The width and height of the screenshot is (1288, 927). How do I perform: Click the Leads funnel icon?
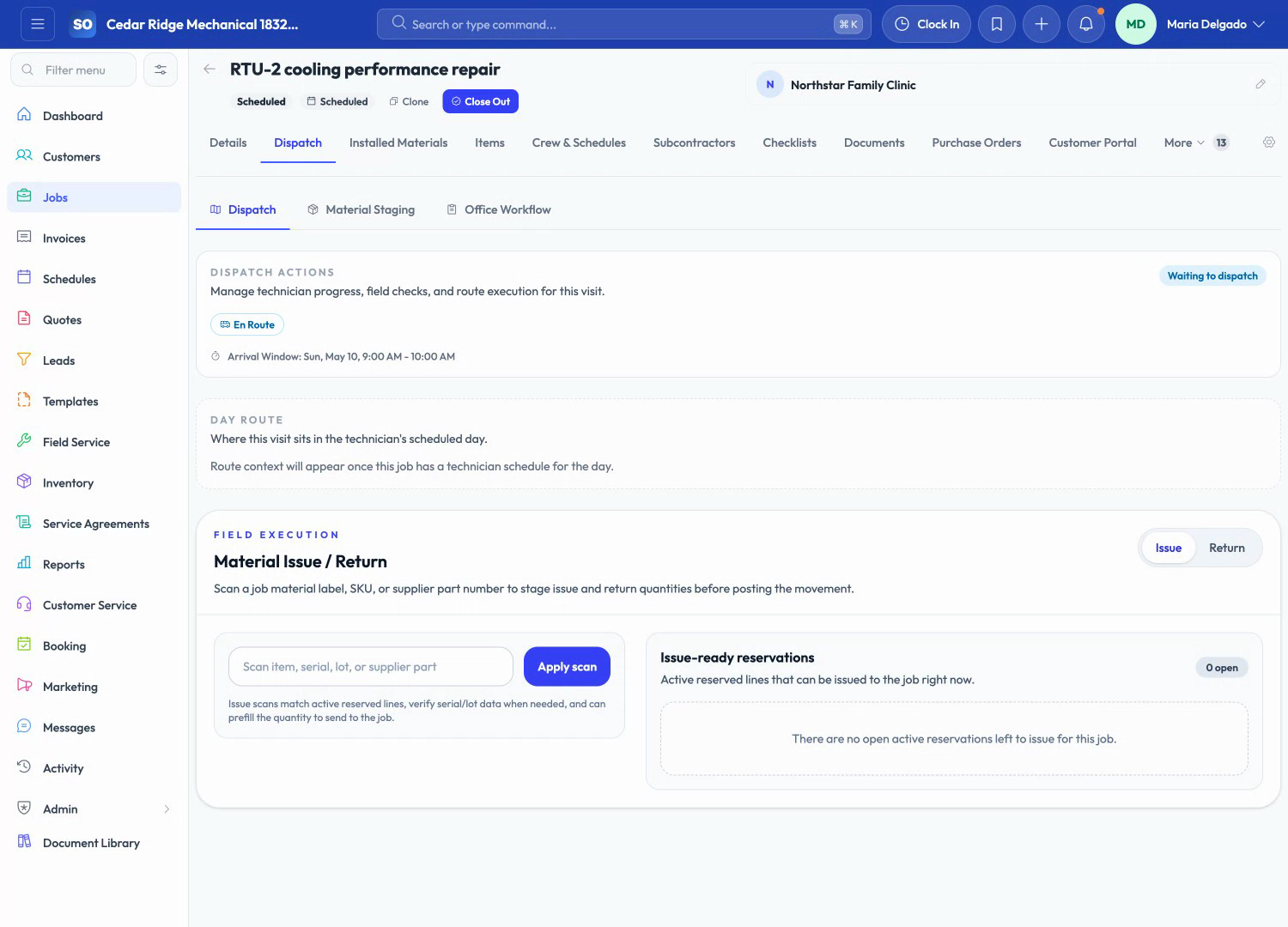24,360
